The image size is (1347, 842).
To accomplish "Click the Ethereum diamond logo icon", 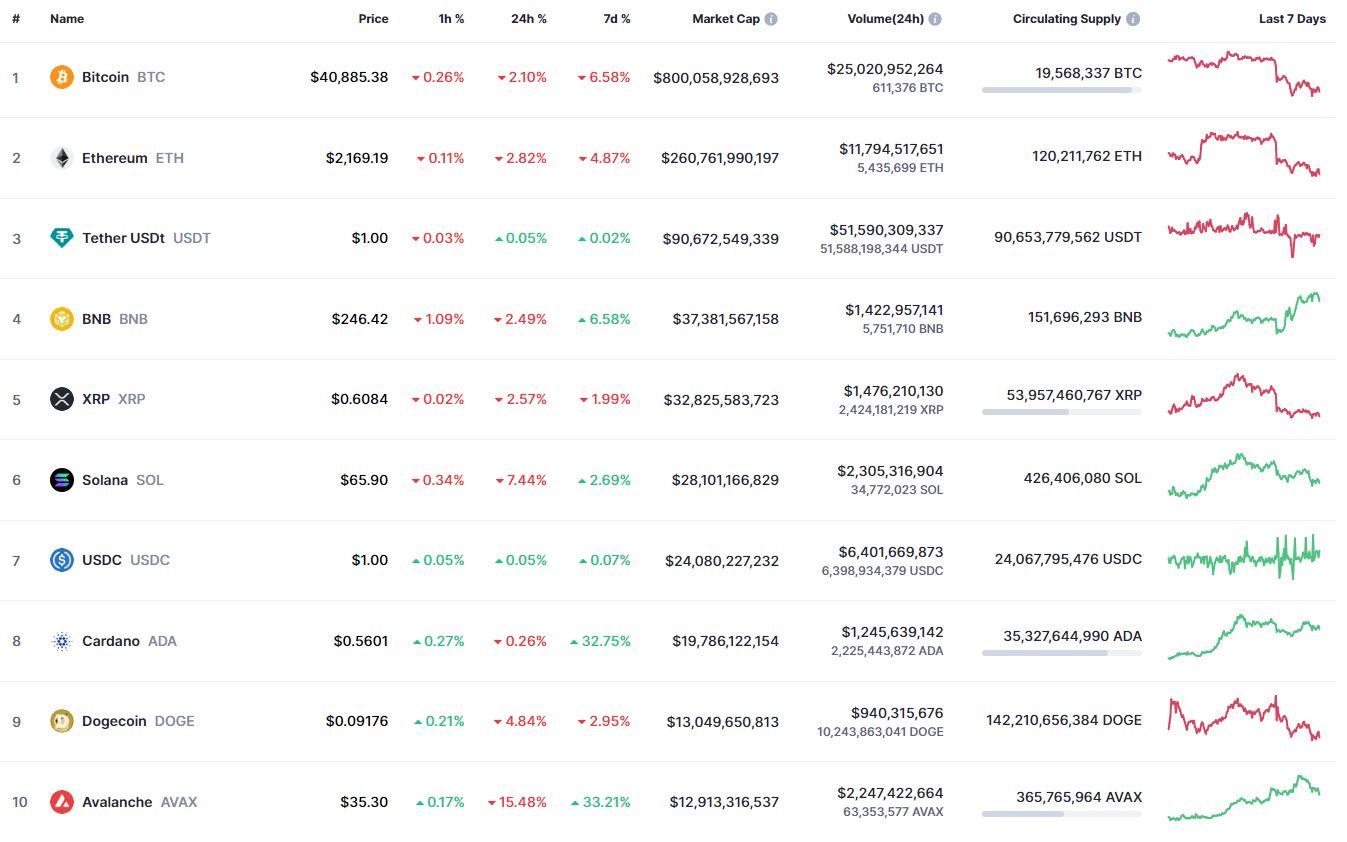I will coord(62,158).
